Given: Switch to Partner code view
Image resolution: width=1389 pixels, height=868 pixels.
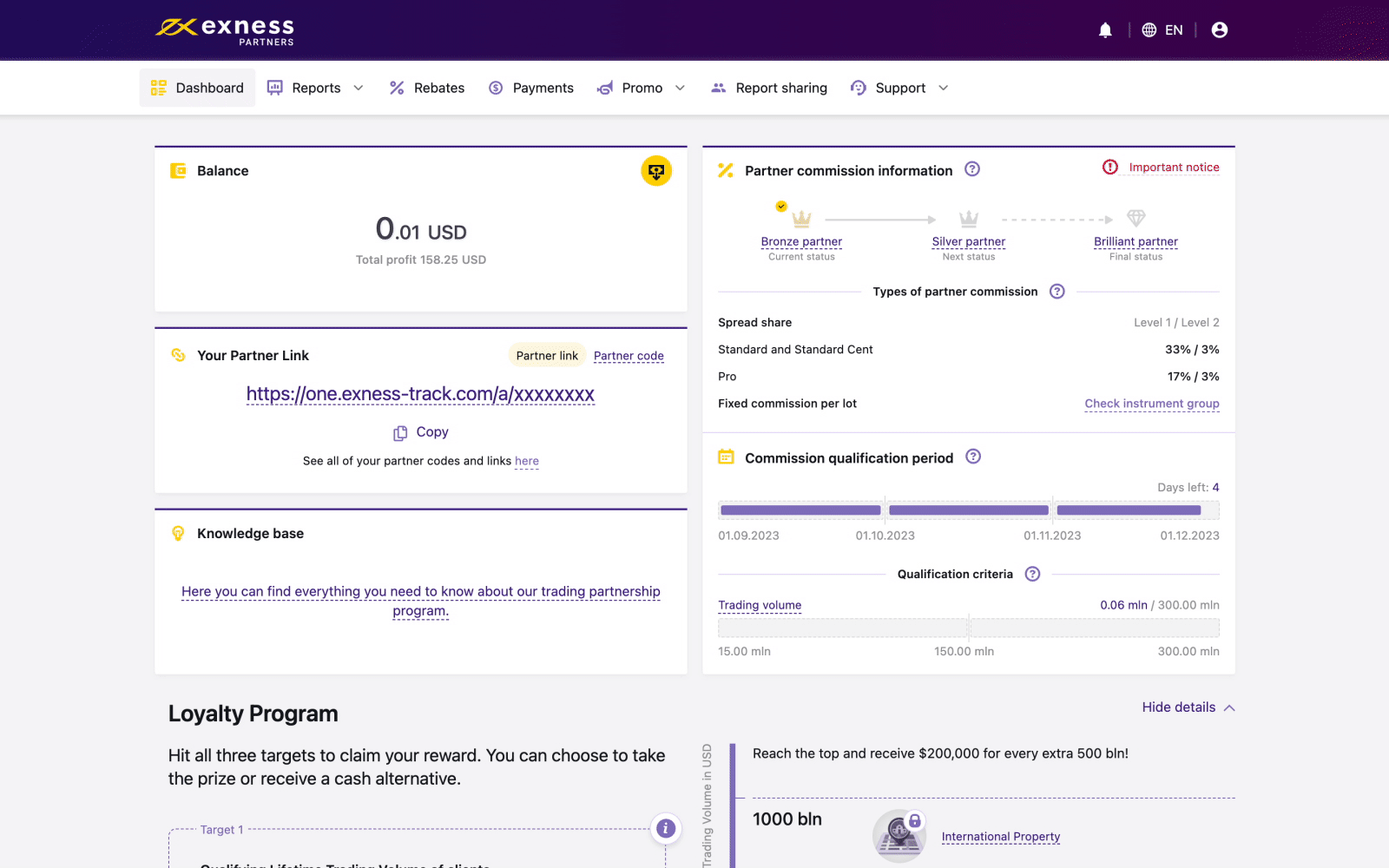Looking at the screenshot, I should point(629,356).
